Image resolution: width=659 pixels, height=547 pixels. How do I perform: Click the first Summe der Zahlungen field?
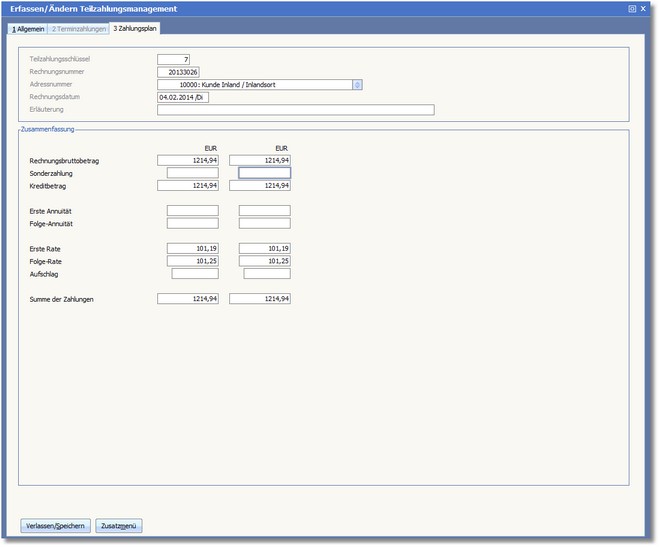[x=187, y=299]
